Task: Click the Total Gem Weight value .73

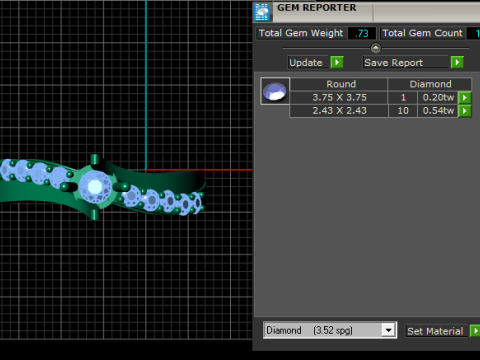Action: (362, 33)
